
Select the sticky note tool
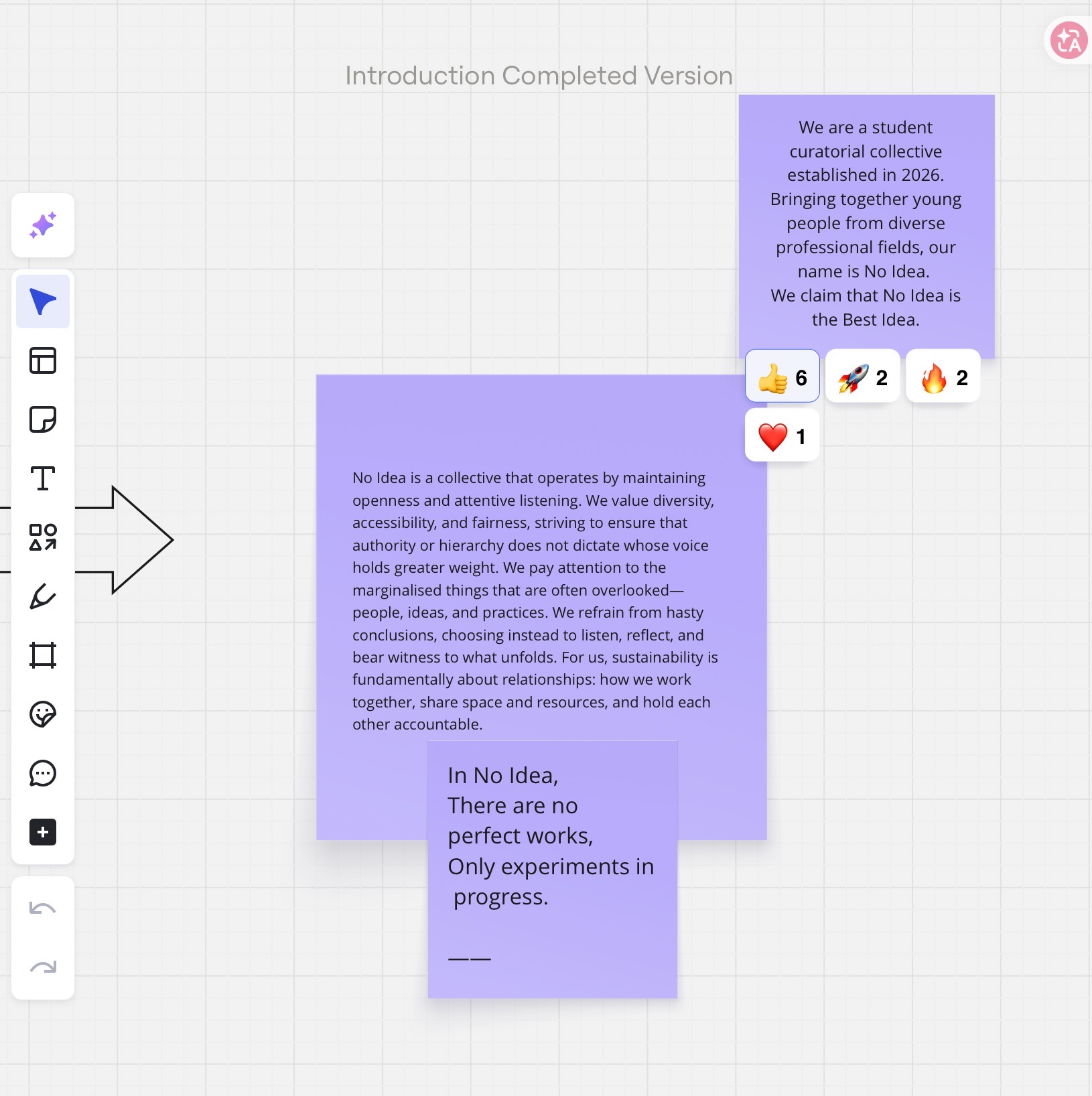pyautogui.click(x=43, y=419)
